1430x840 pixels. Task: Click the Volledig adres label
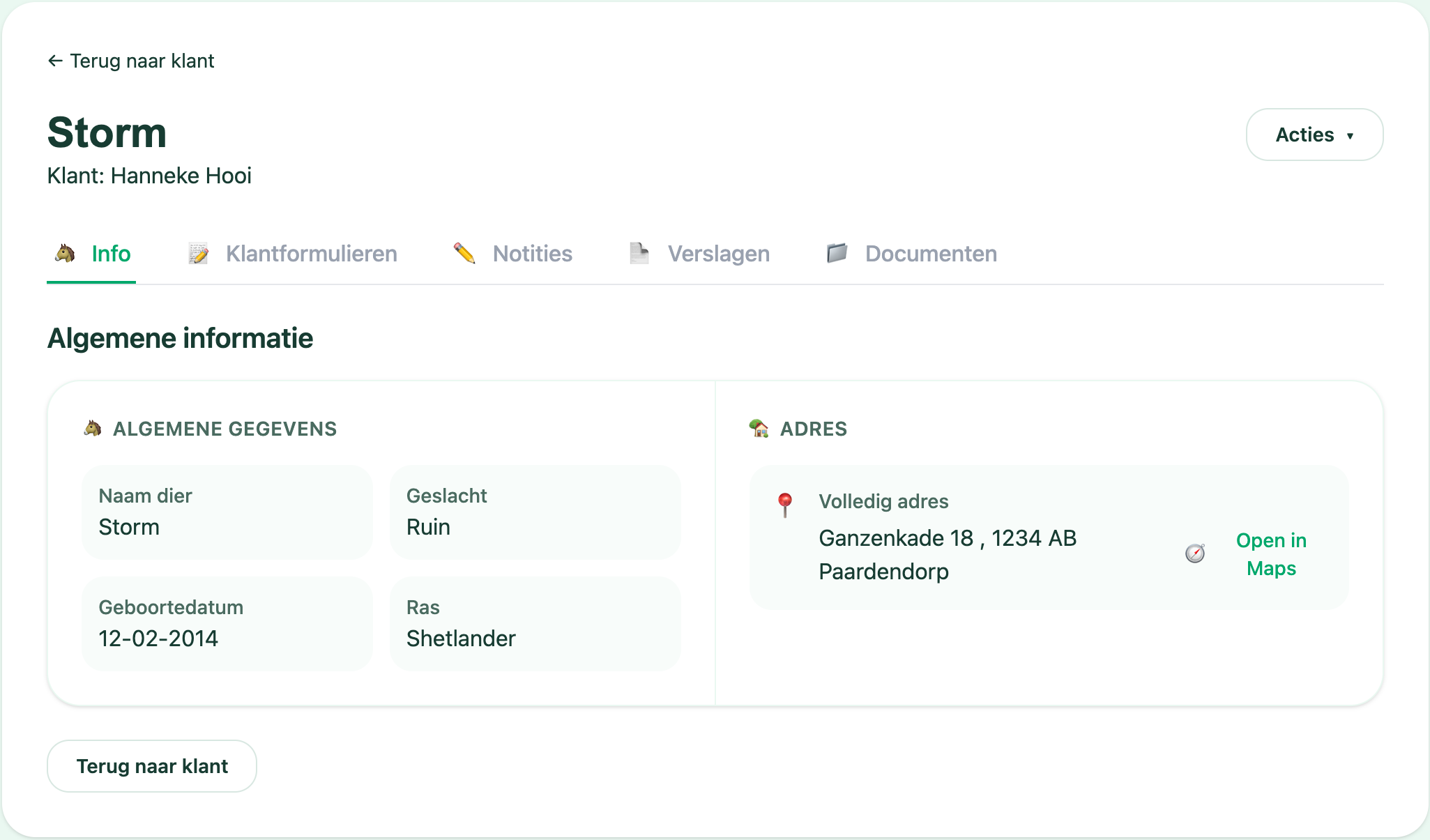click(883, 501)
